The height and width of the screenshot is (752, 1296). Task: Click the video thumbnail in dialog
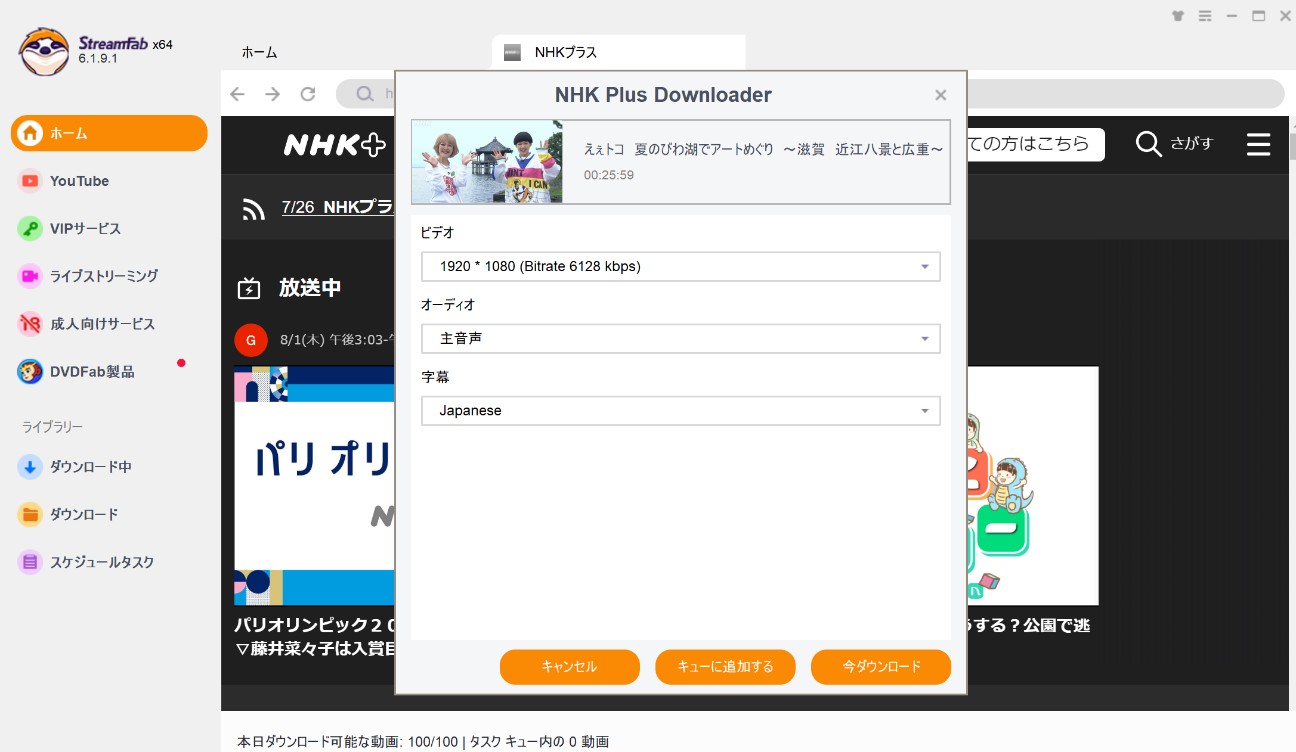pos(487,162)
